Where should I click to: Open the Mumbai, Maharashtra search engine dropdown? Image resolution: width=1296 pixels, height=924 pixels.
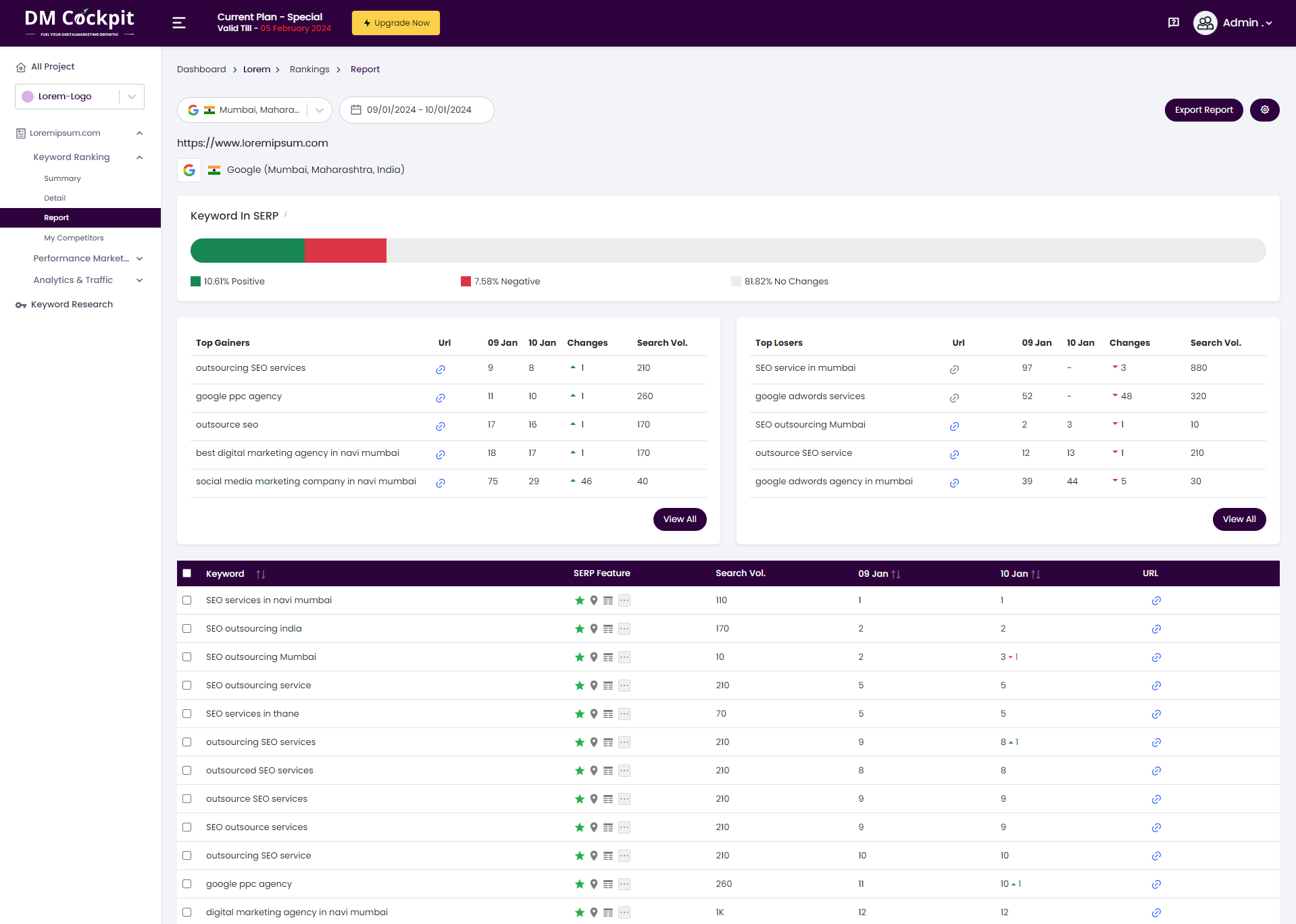point(318,109)
